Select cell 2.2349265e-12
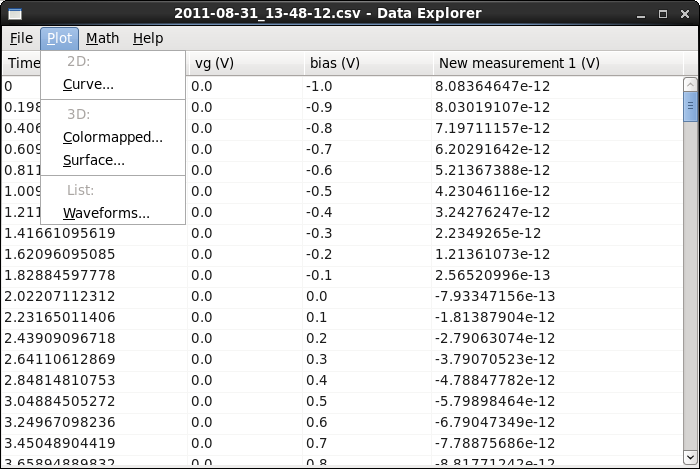 [x=557, y=233]
